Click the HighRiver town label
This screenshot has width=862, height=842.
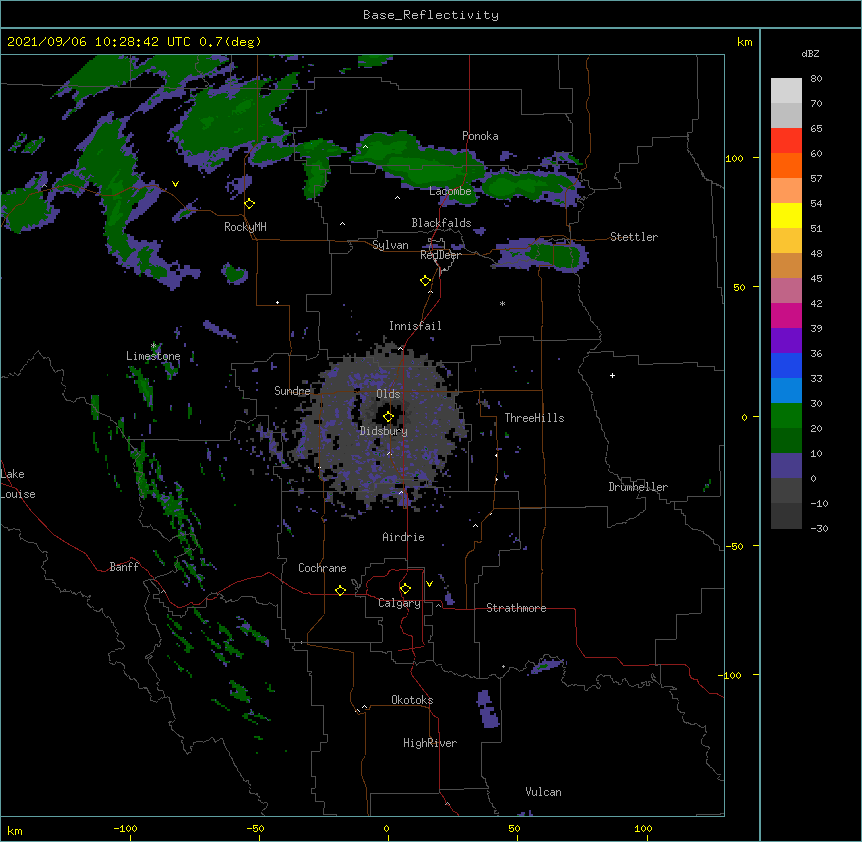coord(430,743)
